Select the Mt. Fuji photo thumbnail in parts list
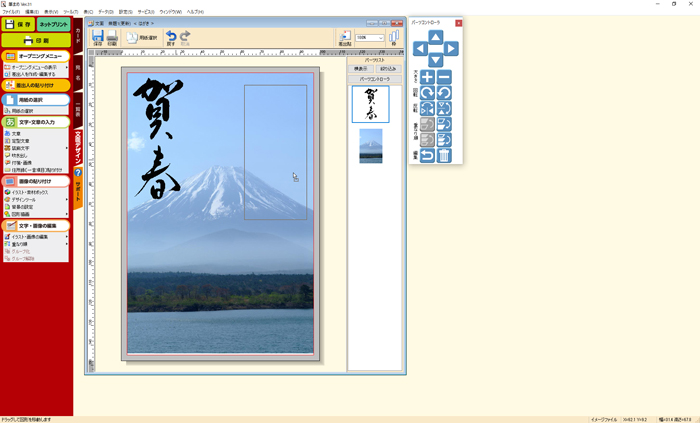The image size is (700, 423). (370, 145)
